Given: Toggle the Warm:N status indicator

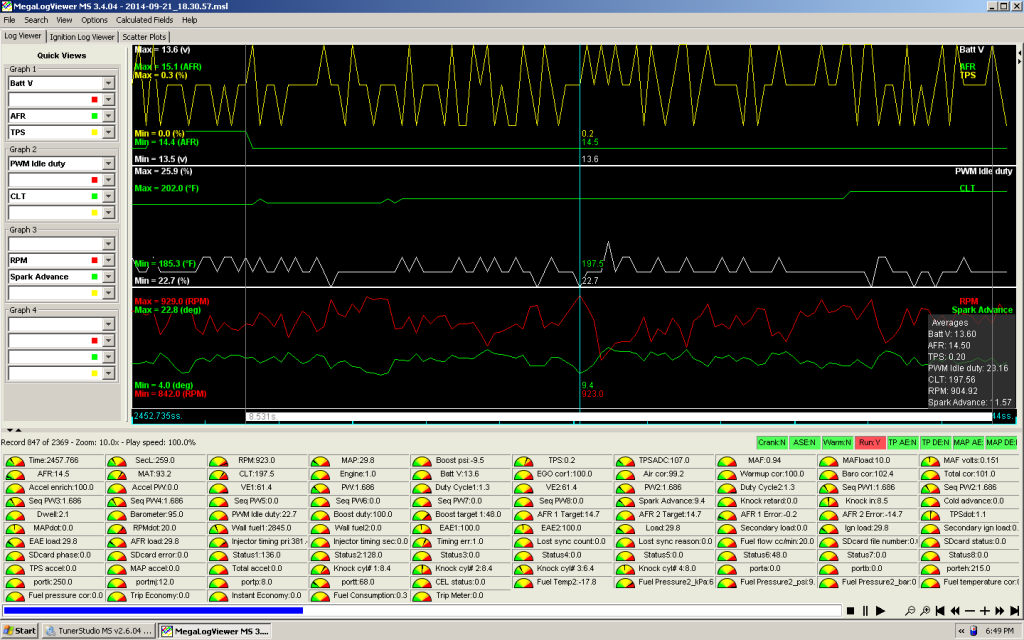Looking at the screenshot, I should 837,442.
